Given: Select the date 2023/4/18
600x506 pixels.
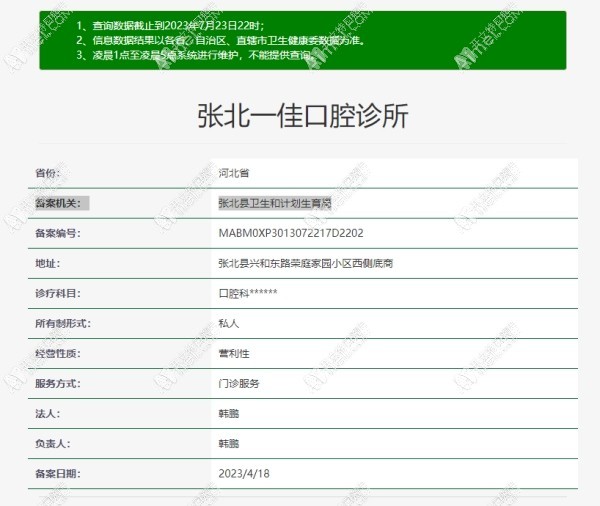Looking at the screenshot, I should point(244,473).
